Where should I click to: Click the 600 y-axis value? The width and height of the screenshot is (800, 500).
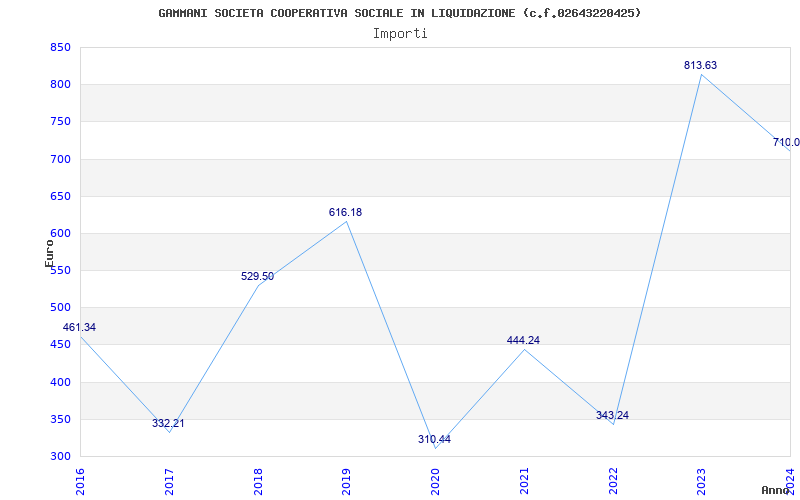[60, 234]
